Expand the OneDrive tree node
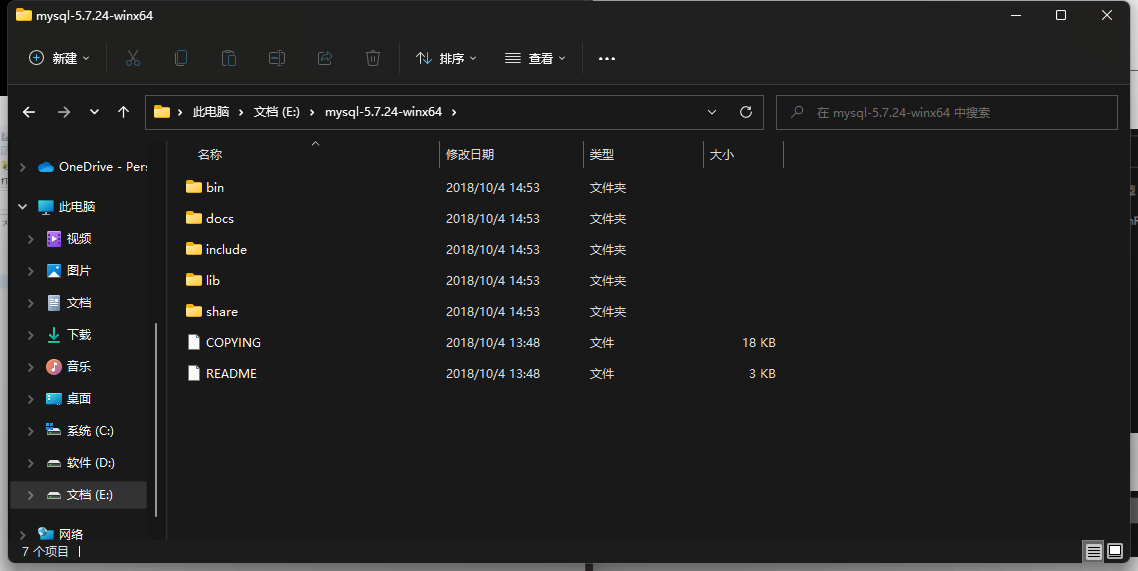Viewport: 1138px width, 571px height. coord(22,167)
